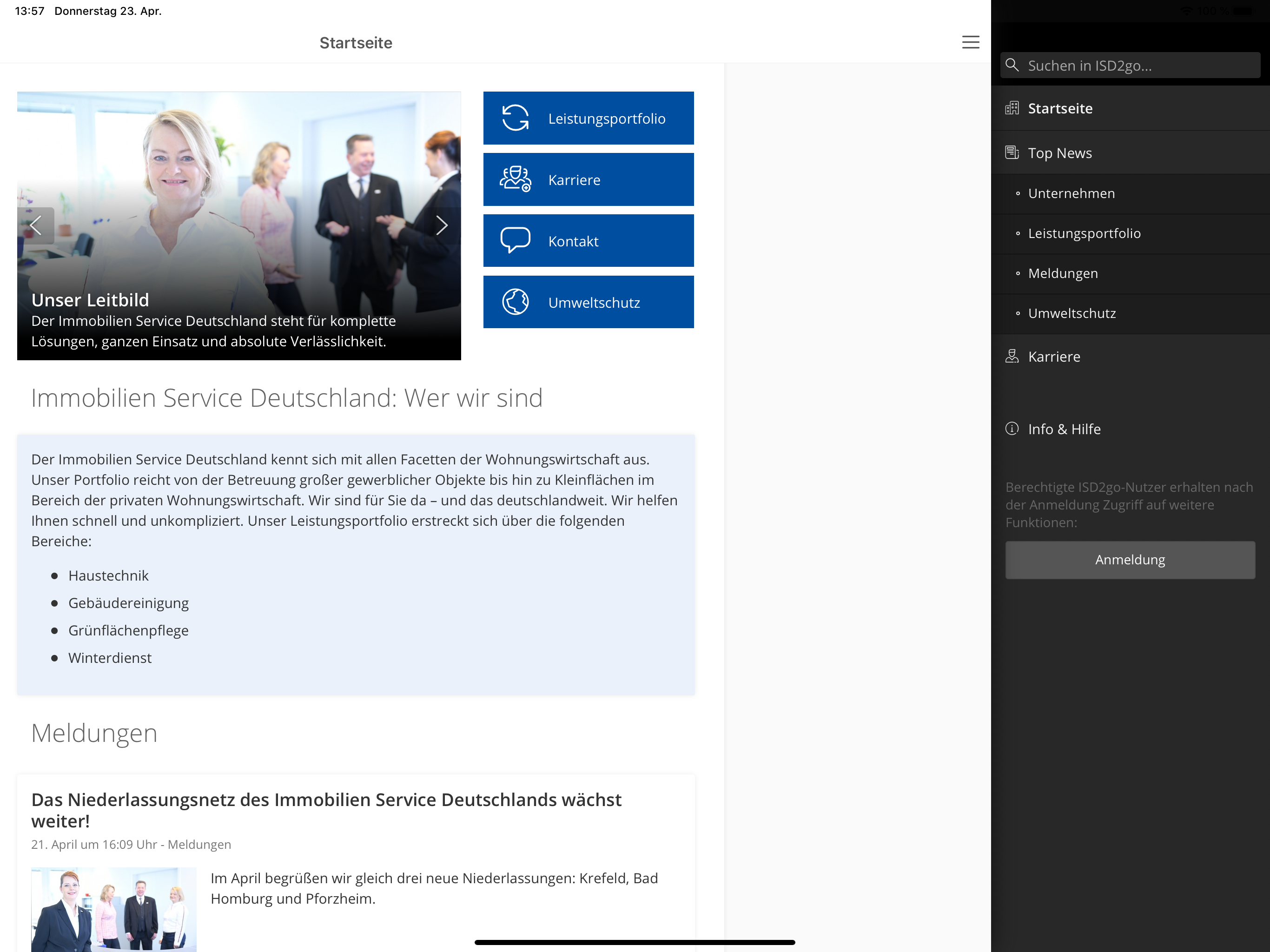Click the Umweltschutz globe icon
Screen dimensions: 1270x952
pyautogui.click(x=515, y=302)
